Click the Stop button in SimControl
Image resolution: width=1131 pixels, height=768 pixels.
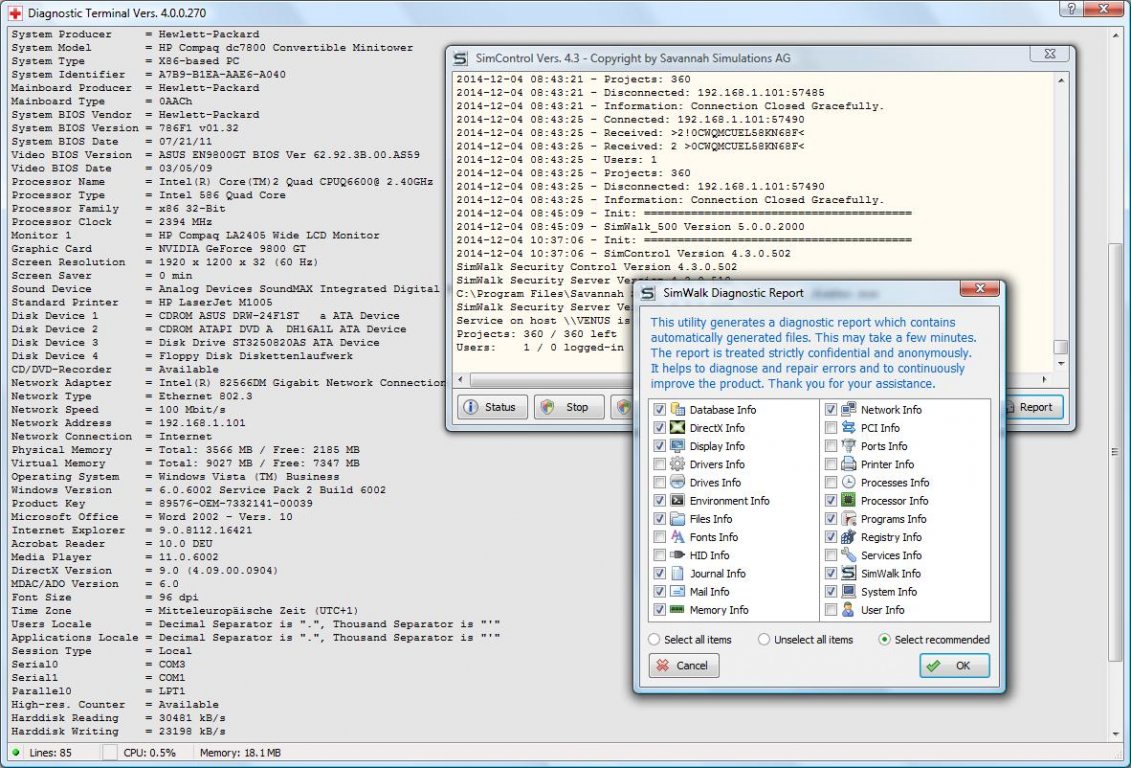(568, 407)
